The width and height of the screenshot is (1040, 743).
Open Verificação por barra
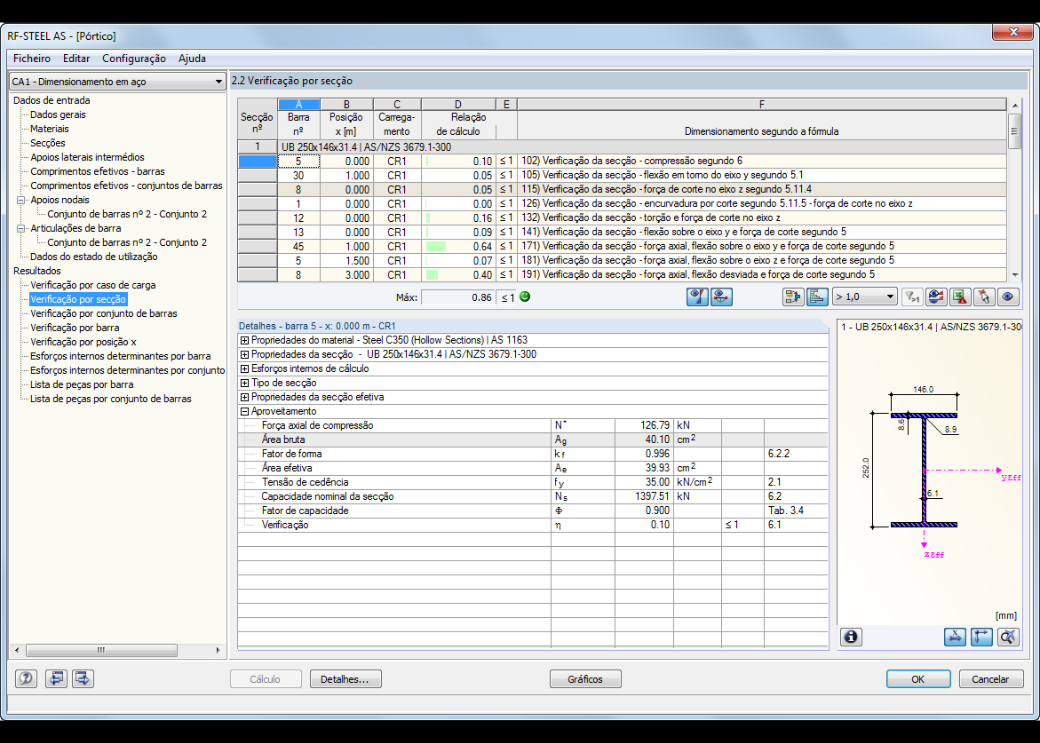pos(75,328)
